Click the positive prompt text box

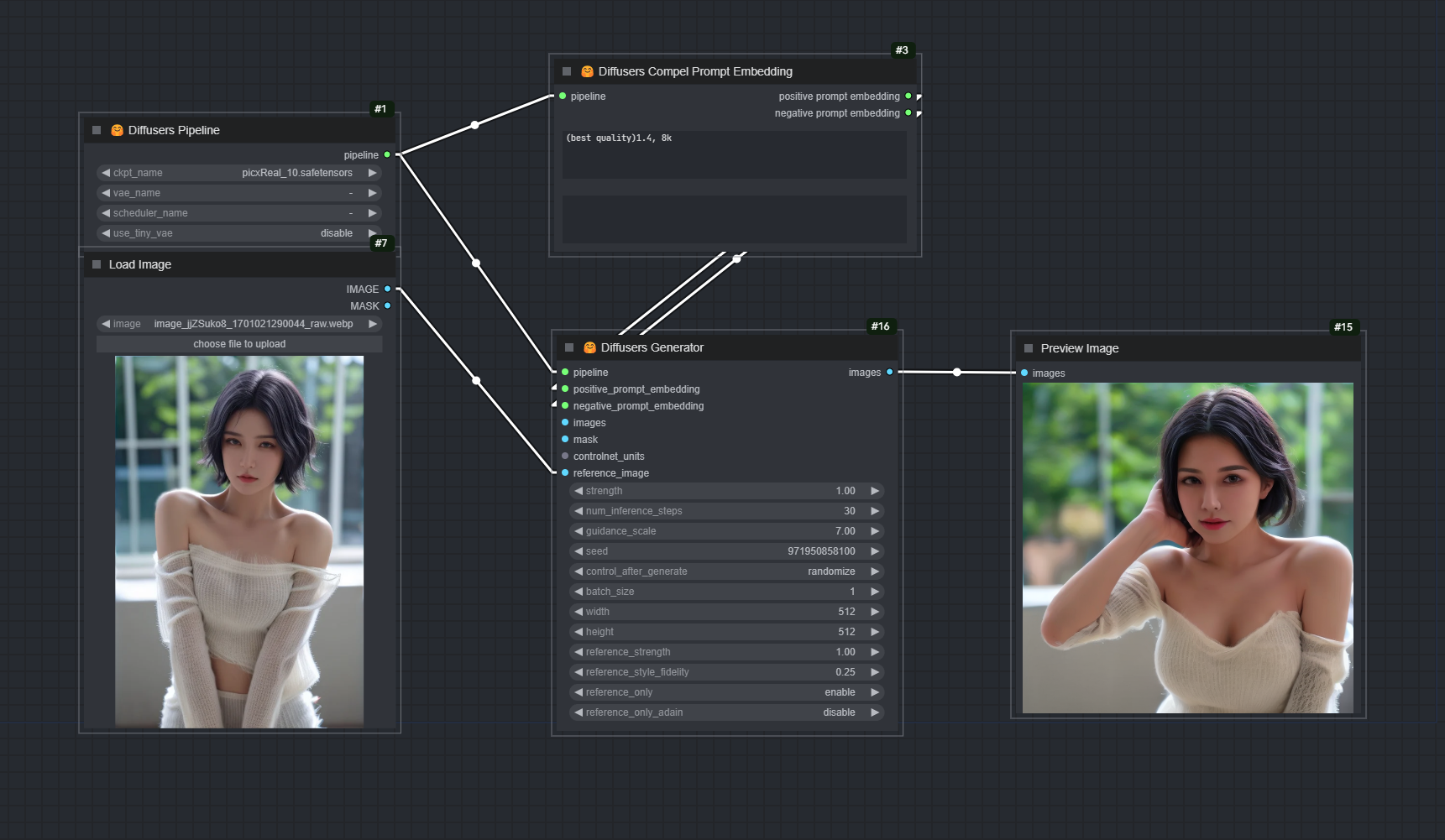[735, 154]
